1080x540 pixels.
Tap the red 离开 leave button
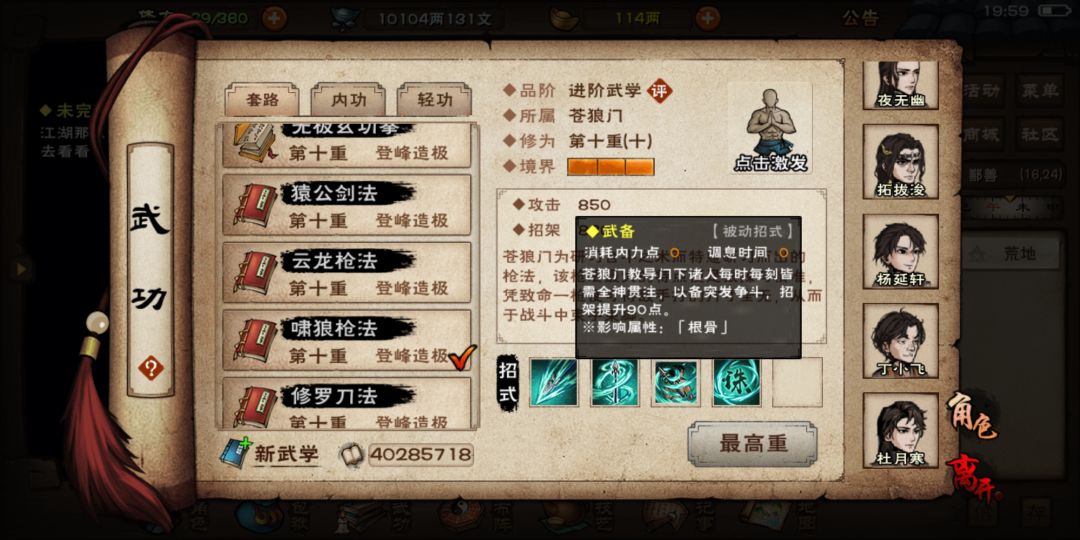975,477
